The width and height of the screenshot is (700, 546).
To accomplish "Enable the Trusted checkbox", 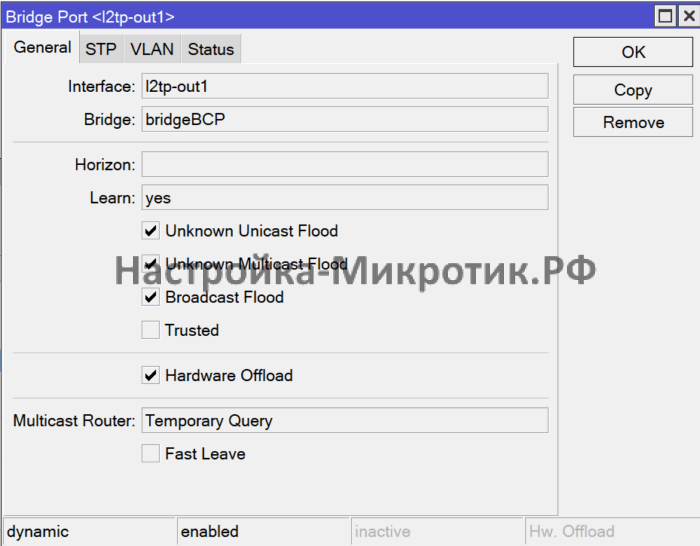I will pos(151,330).
